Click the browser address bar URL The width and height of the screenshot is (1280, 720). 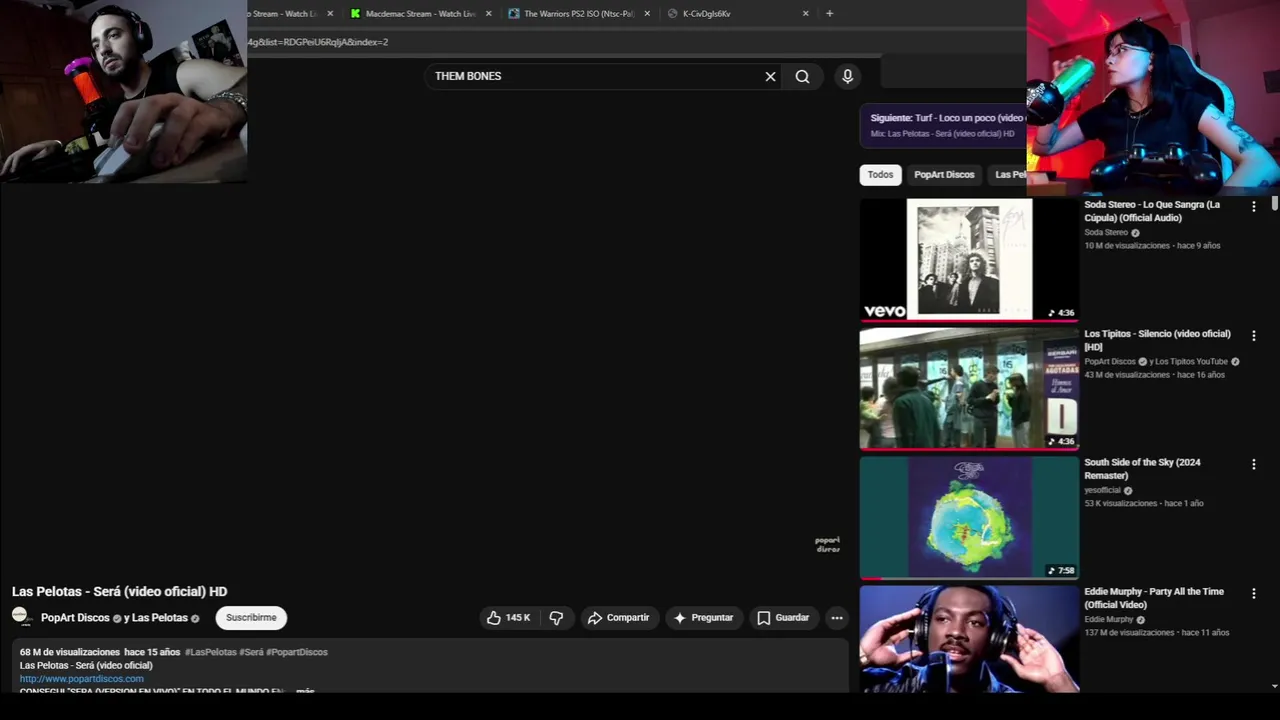(318, 42)
